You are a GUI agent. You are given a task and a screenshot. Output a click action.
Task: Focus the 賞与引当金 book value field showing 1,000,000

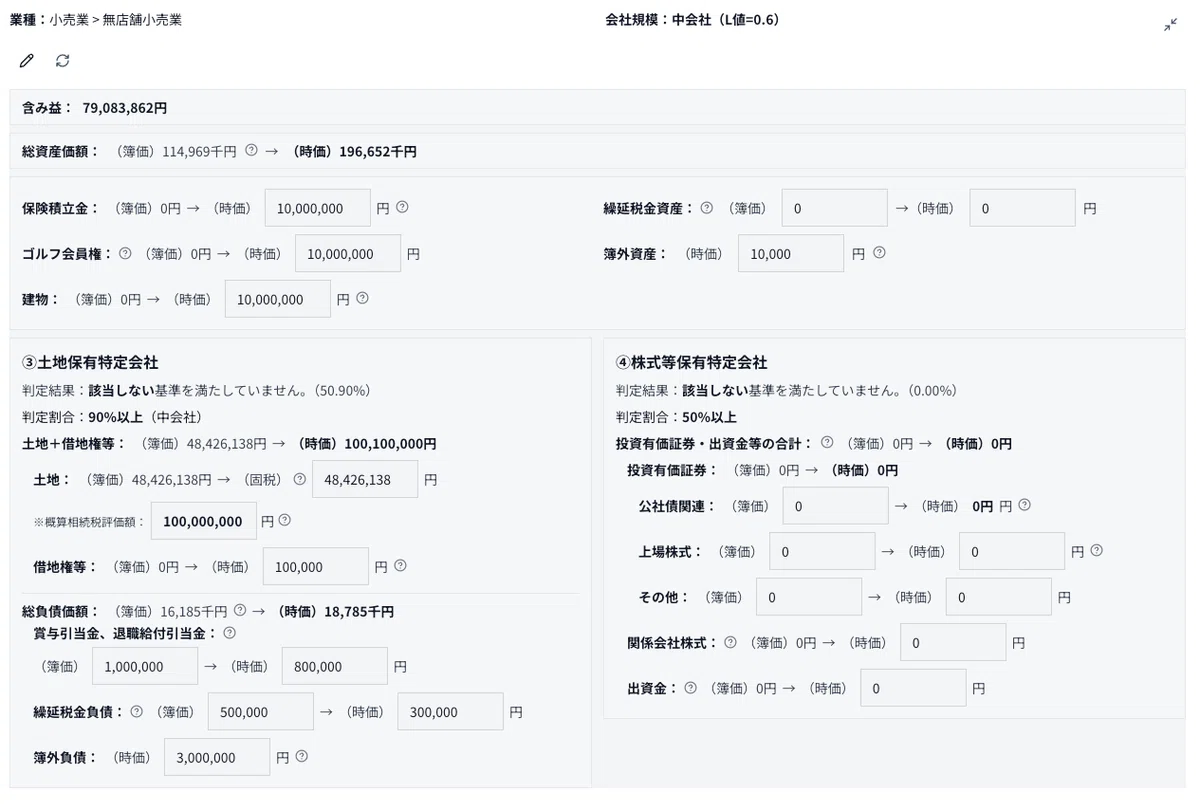click(145, 666)
